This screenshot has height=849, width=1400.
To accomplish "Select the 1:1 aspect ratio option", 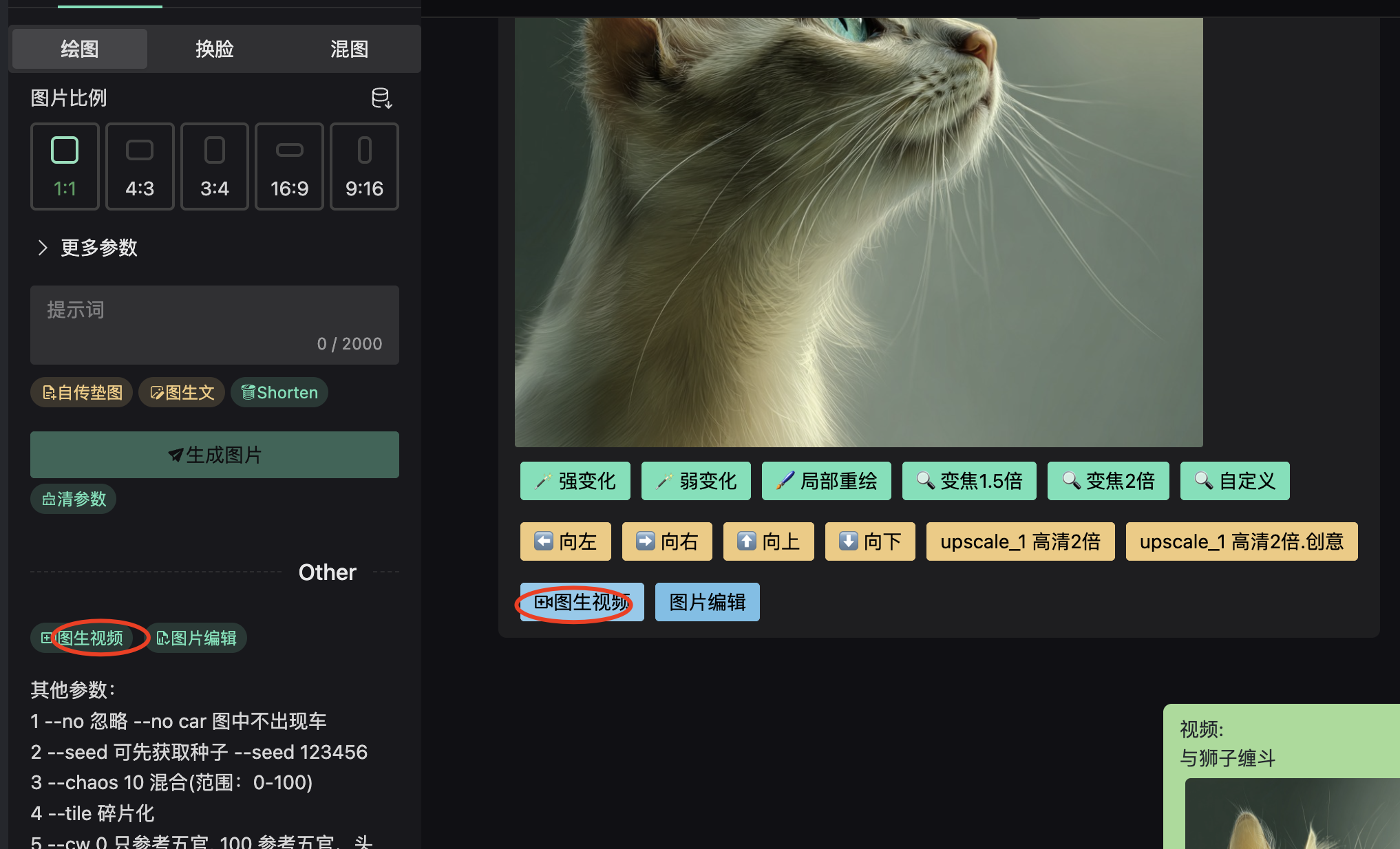I will [x=65, y=166].
